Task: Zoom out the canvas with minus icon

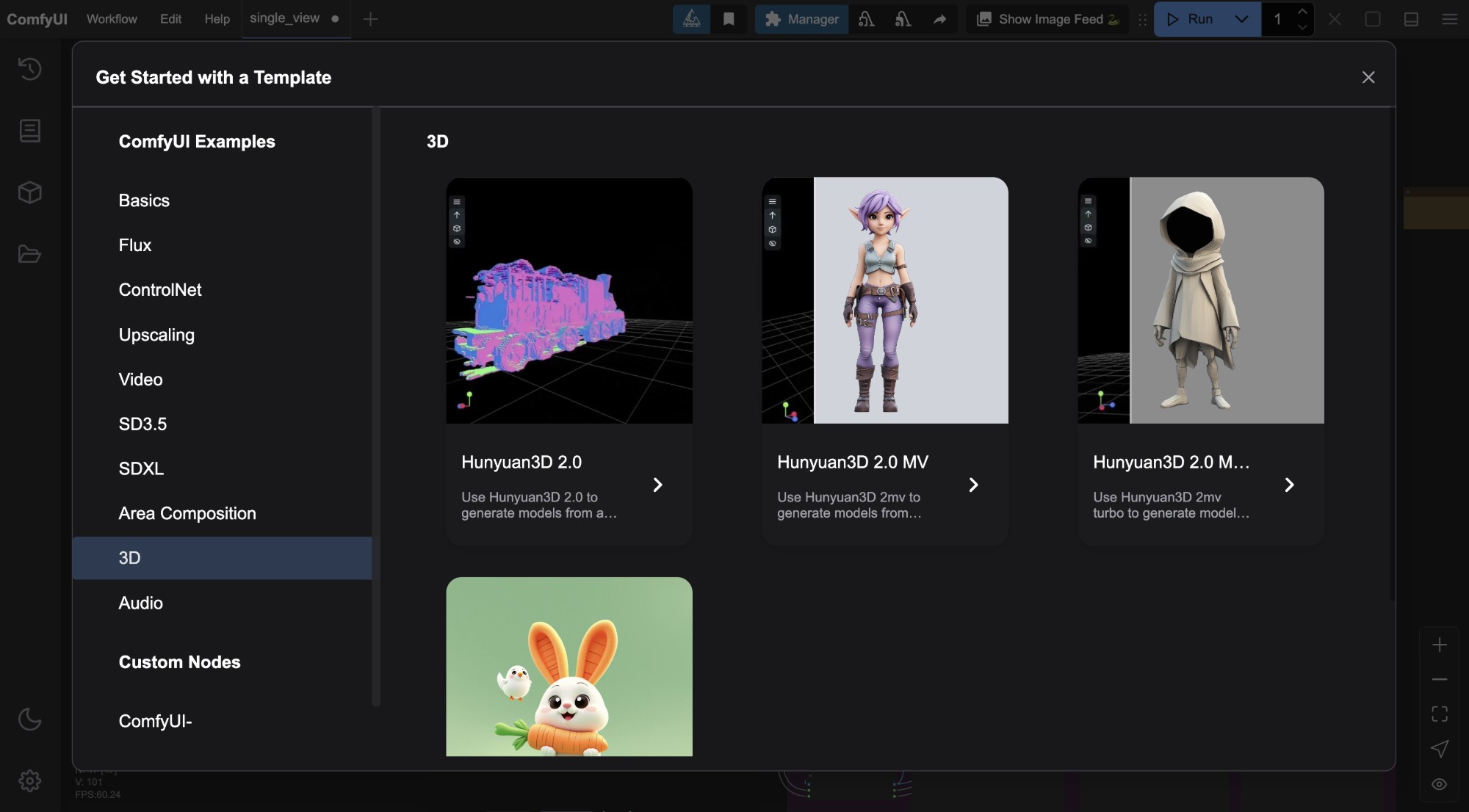Action: tap(1440, 679)
